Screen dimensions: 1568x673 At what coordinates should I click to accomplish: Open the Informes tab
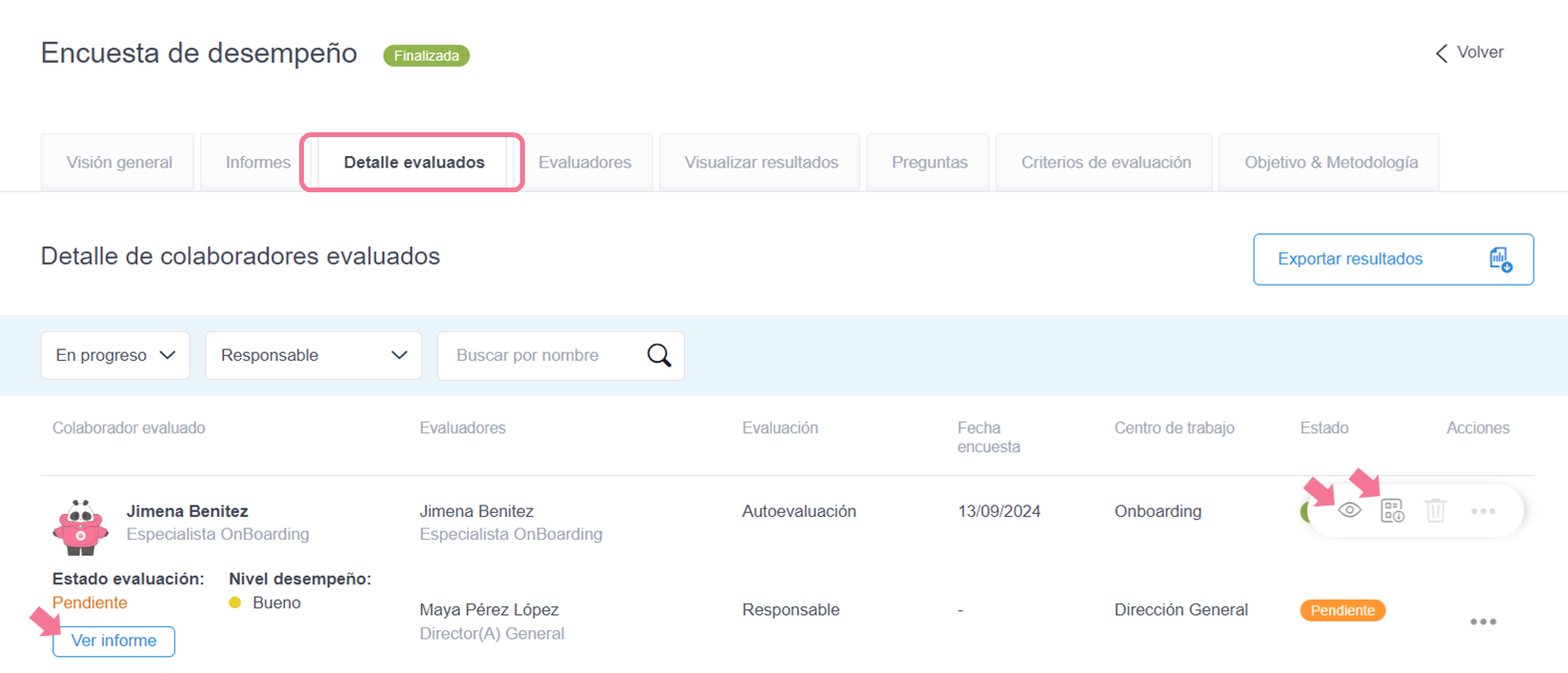257,163
